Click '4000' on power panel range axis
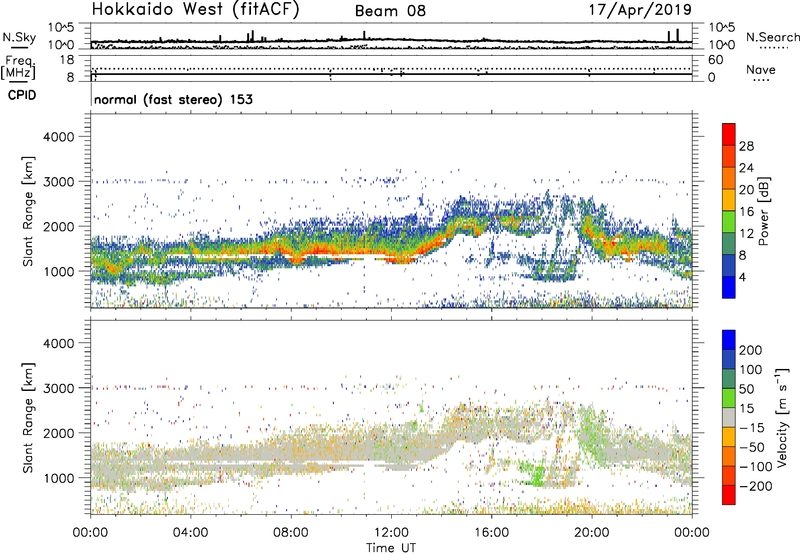Viewport: 800px width, 554px height. [58, 137]
